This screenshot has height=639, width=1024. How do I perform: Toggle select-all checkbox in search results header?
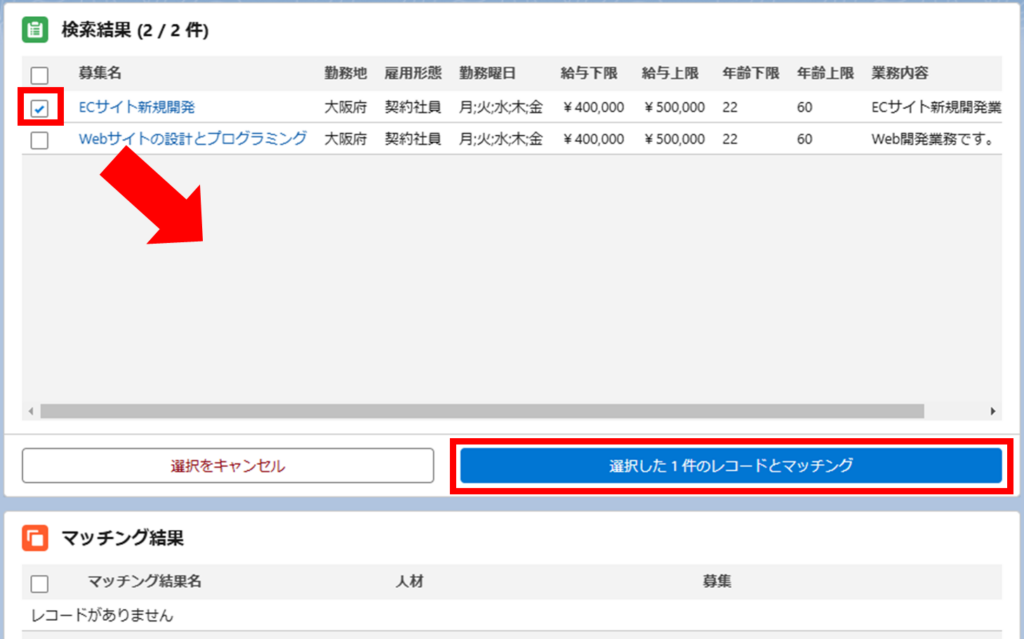click(x=40, y=75)
